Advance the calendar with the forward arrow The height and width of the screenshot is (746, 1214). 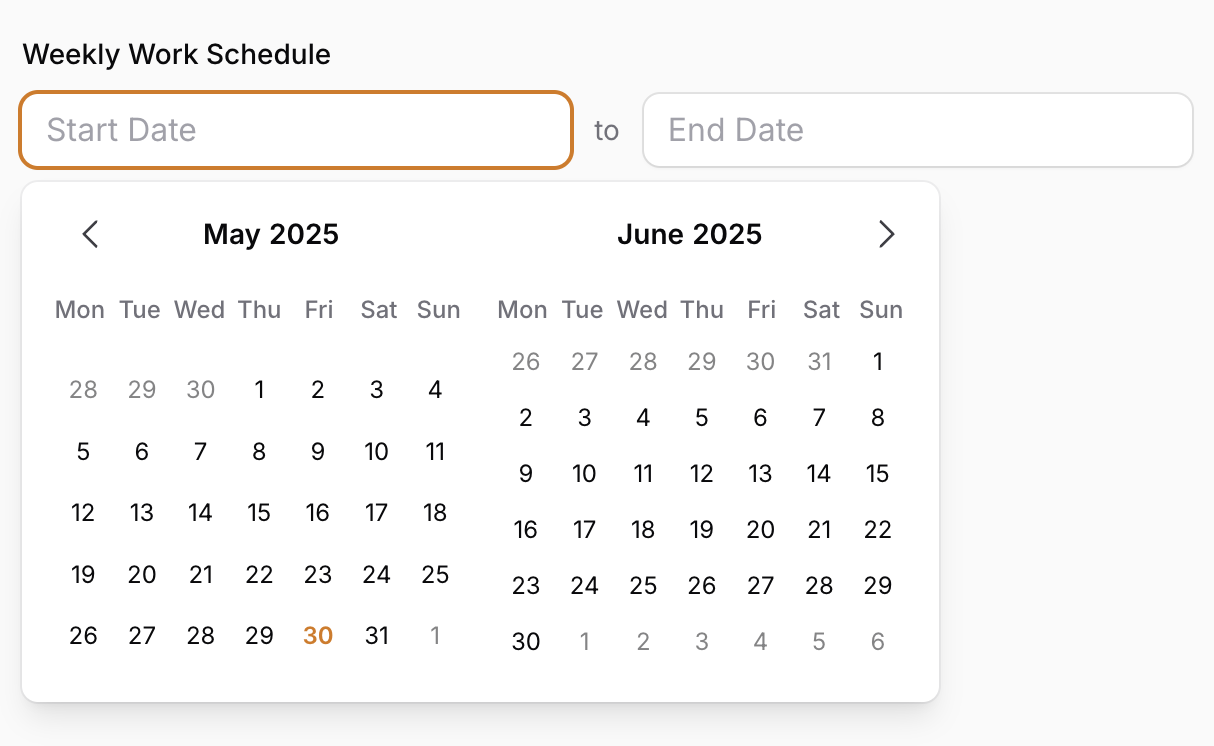click(886, 234)
